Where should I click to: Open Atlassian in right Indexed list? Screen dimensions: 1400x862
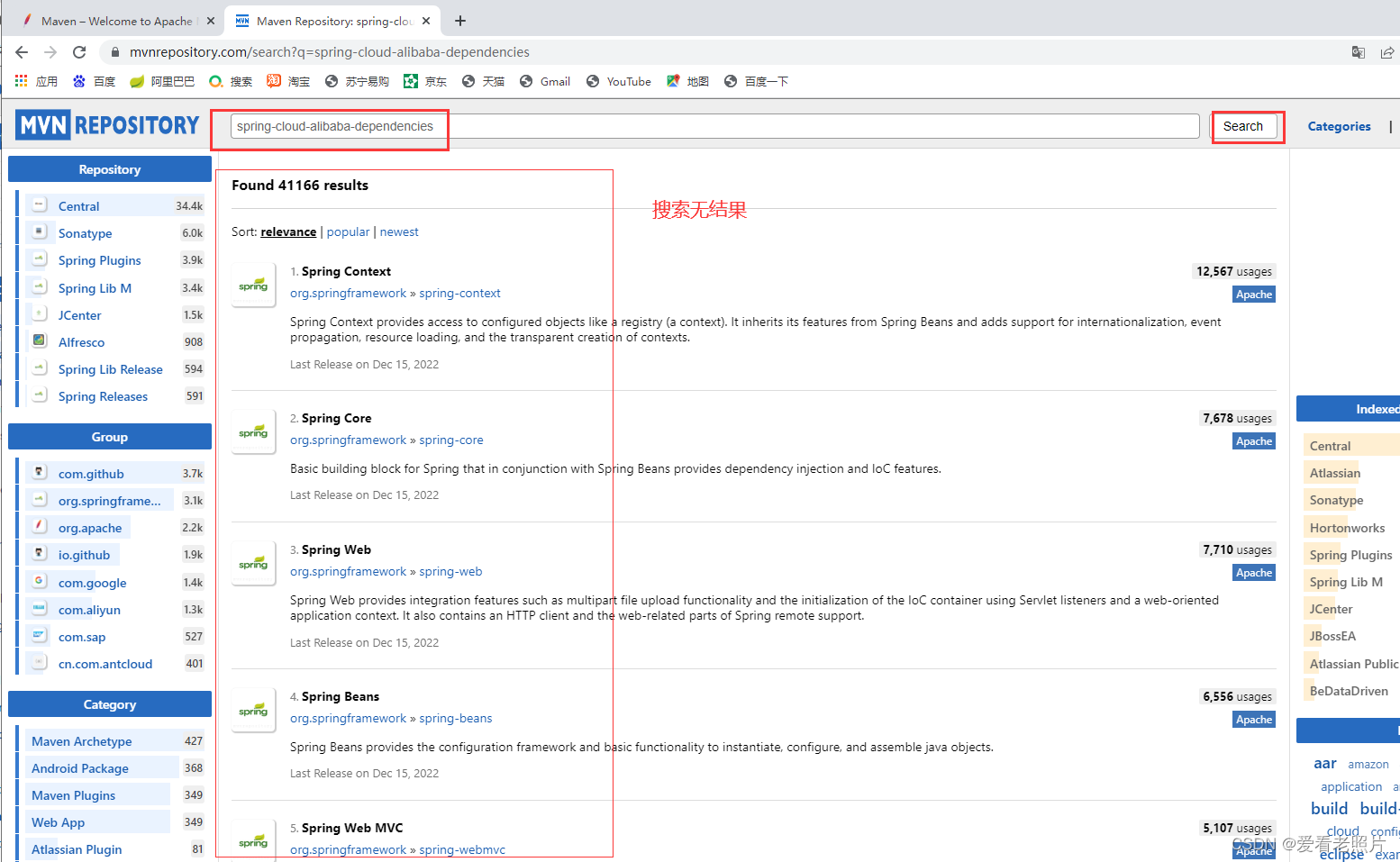[x=1334, y=473]
